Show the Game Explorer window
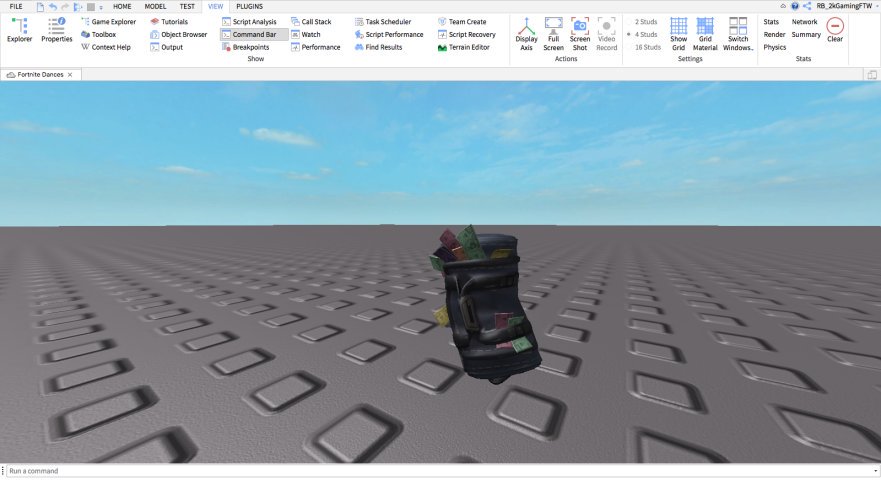This screenshot has height=496, width=881. point(108,21)
